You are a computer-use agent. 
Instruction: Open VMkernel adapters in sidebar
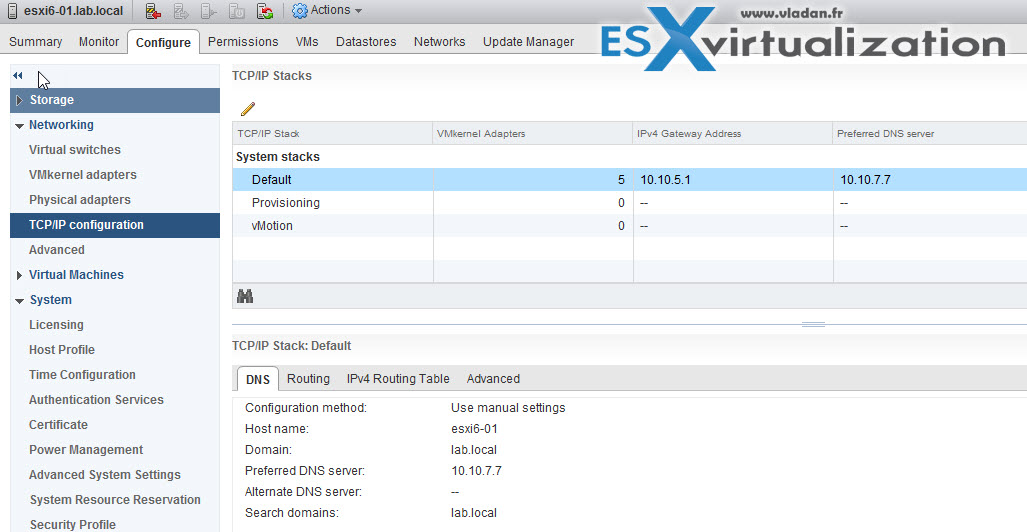83,175
